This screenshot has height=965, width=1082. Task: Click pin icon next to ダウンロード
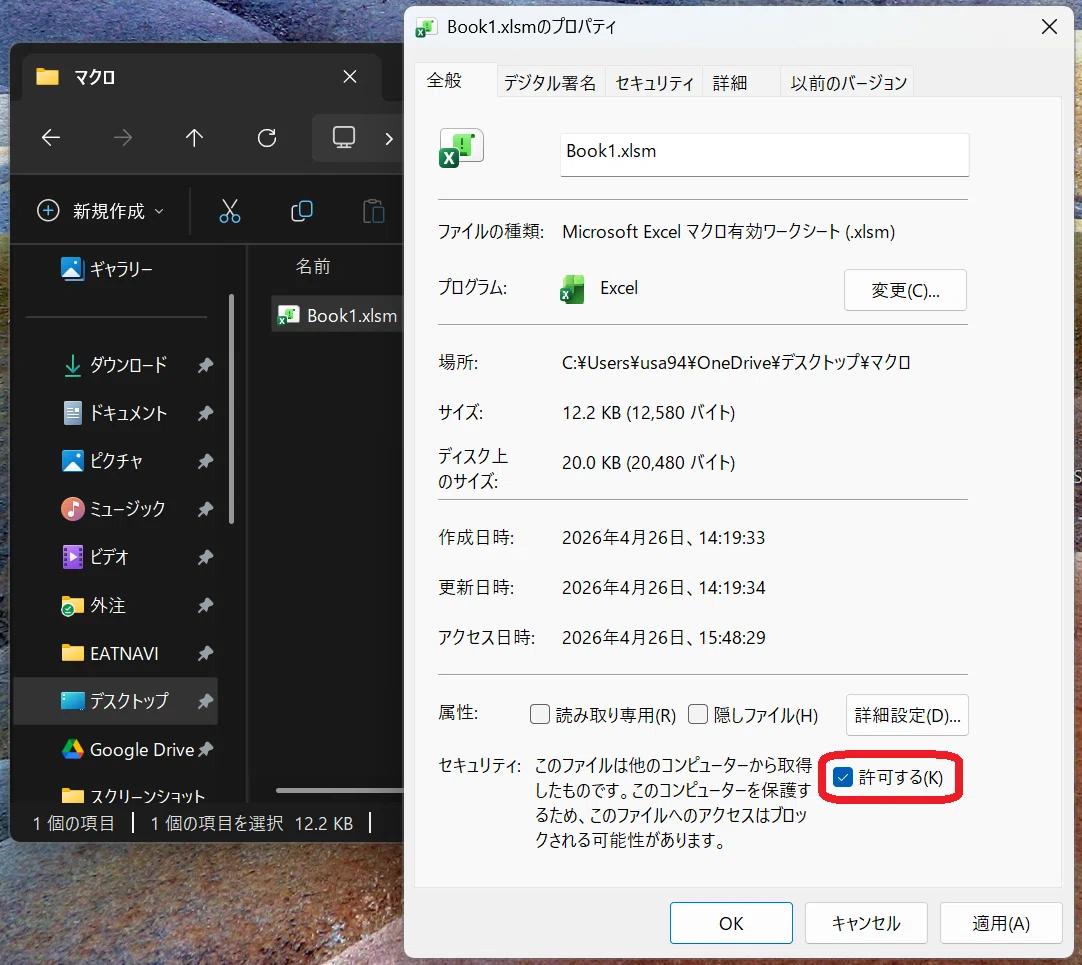pos(205,365)
